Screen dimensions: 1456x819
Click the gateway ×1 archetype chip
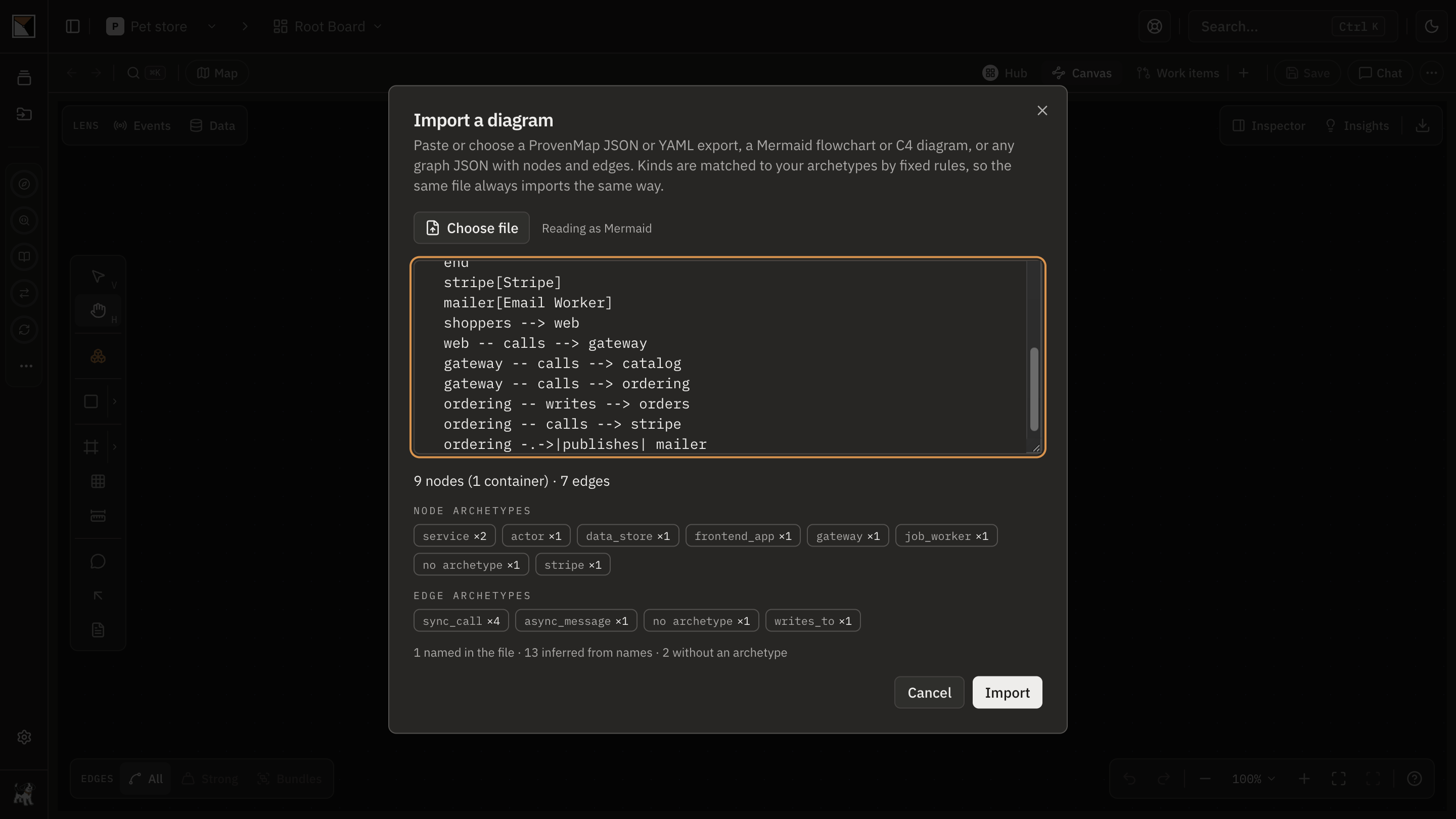(x=847, y=536)
